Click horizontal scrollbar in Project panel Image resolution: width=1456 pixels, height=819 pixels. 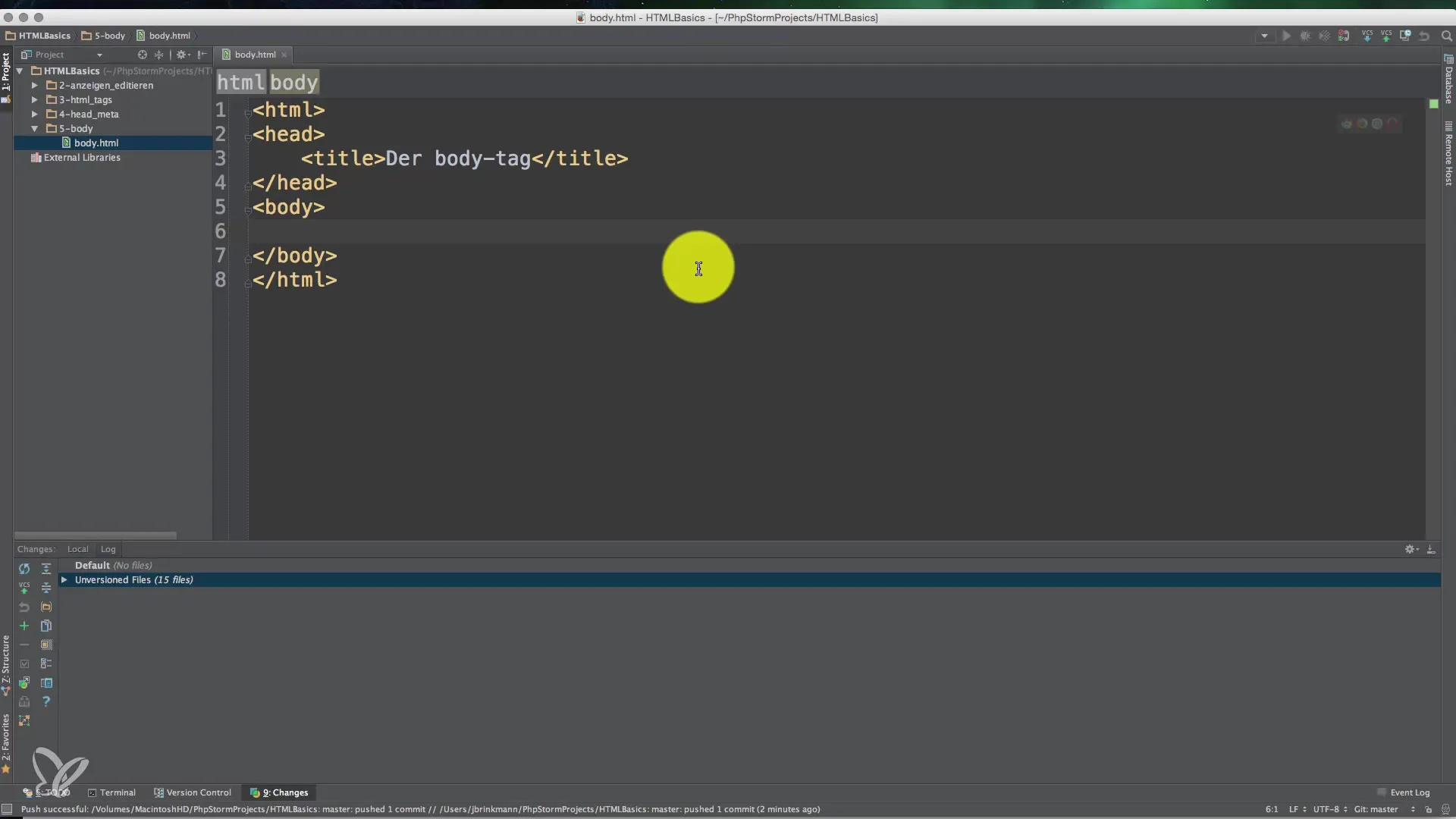(x=96, y=535)
